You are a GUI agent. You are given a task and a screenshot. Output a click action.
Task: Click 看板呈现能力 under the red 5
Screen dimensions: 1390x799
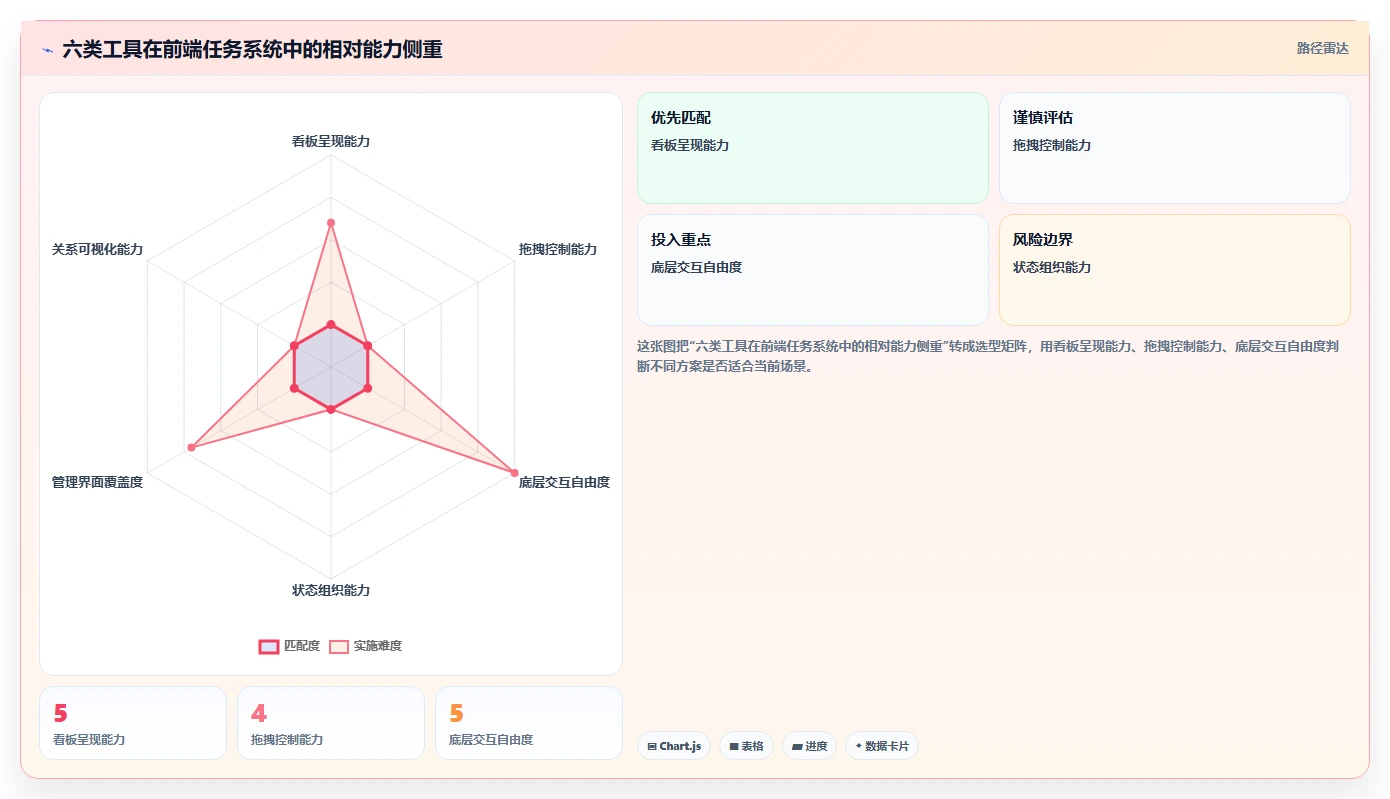(x=89, y=740)
